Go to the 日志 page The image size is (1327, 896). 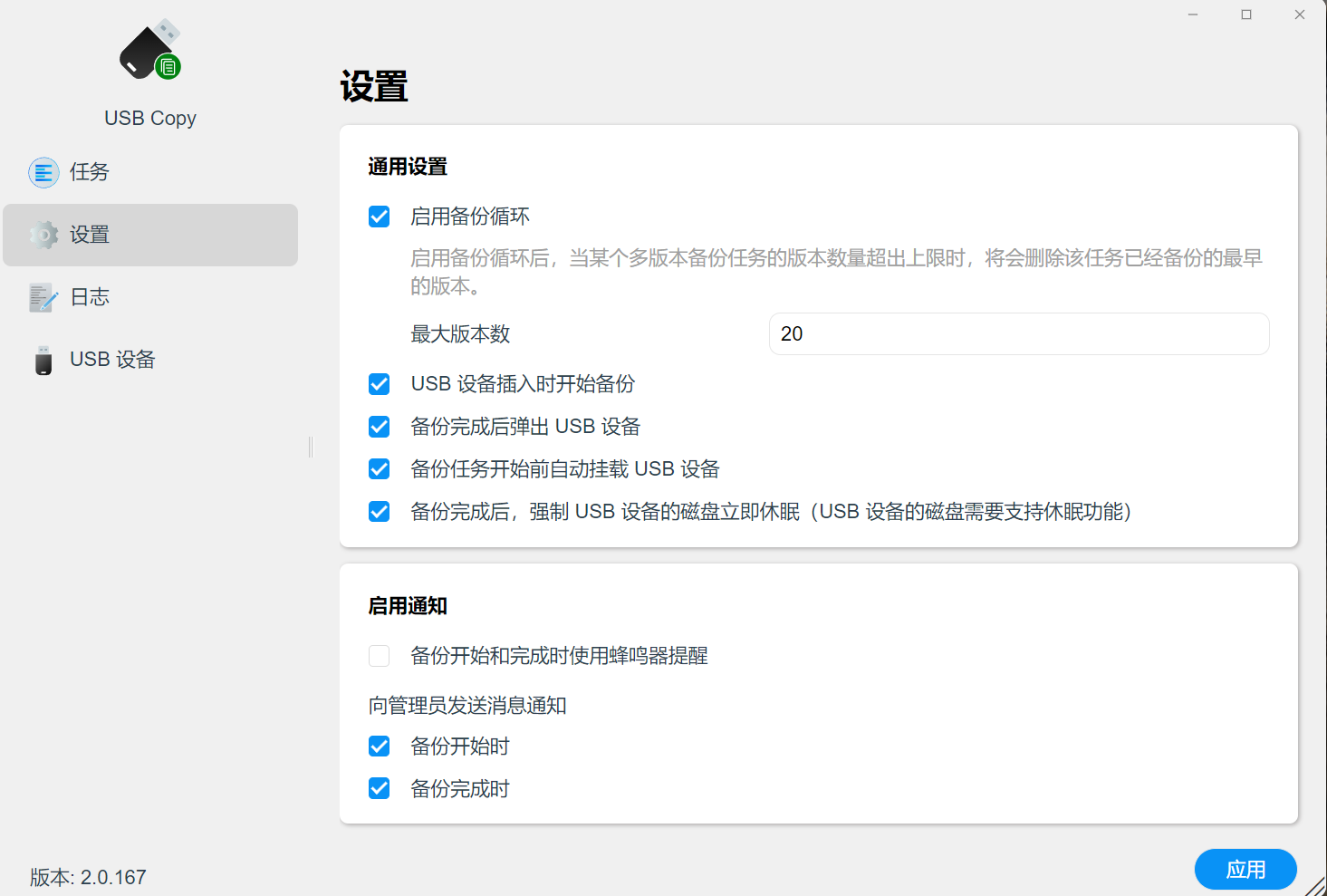click(150, 297)
